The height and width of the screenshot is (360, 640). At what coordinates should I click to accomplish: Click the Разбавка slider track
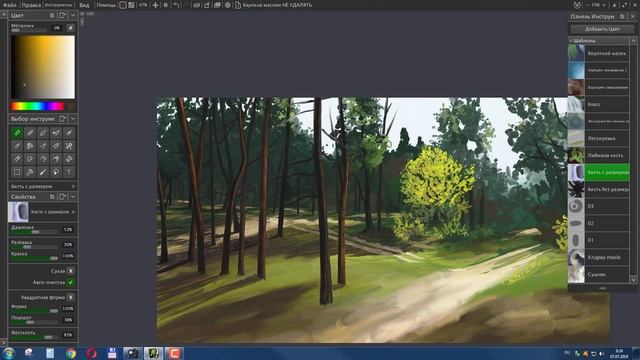pyautogui.click(x=35, y=247)
